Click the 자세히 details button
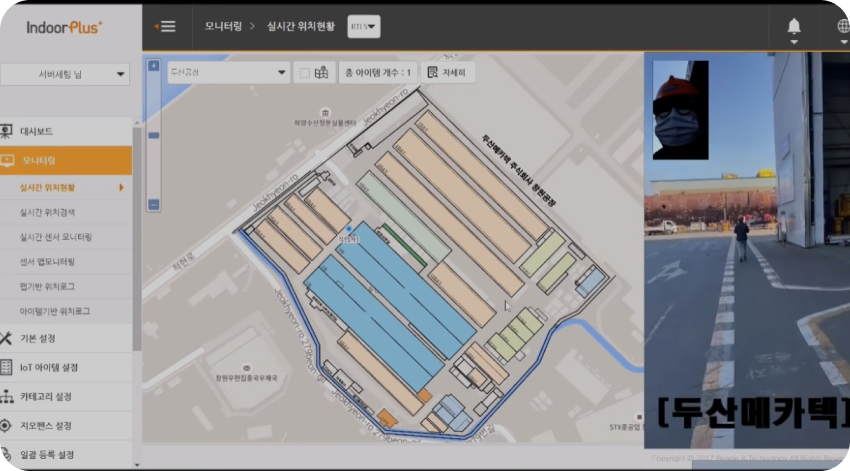The image size is (850, 471). click(x=447, y=73)
